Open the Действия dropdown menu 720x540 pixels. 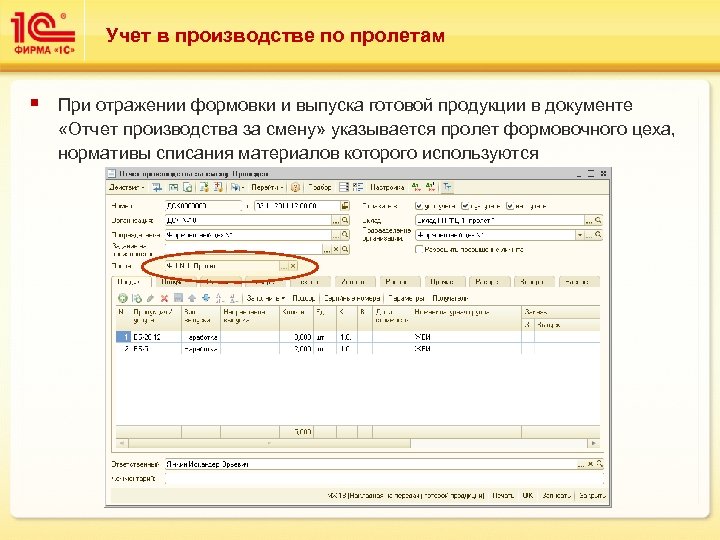tap(126, 187)
